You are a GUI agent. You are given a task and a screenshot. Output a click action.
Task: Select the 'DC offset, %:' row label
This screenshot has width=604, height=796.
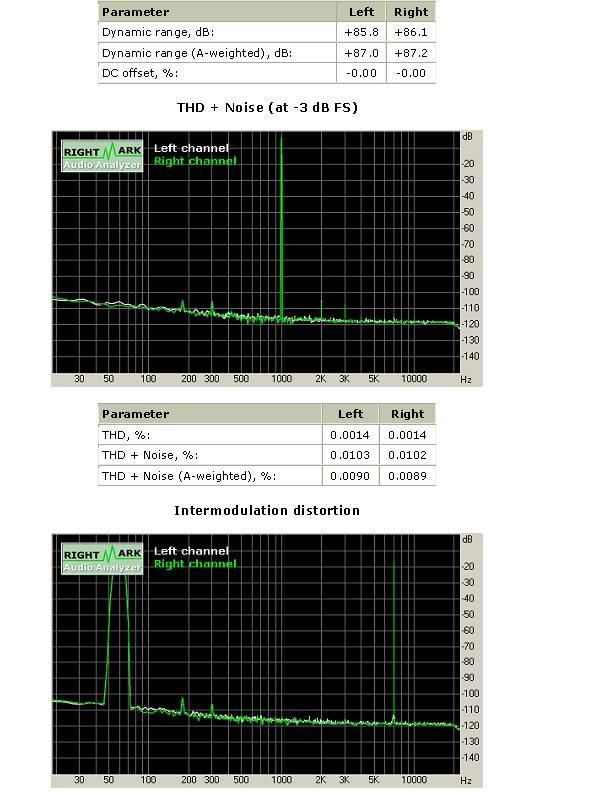click(x=139, y=73)
